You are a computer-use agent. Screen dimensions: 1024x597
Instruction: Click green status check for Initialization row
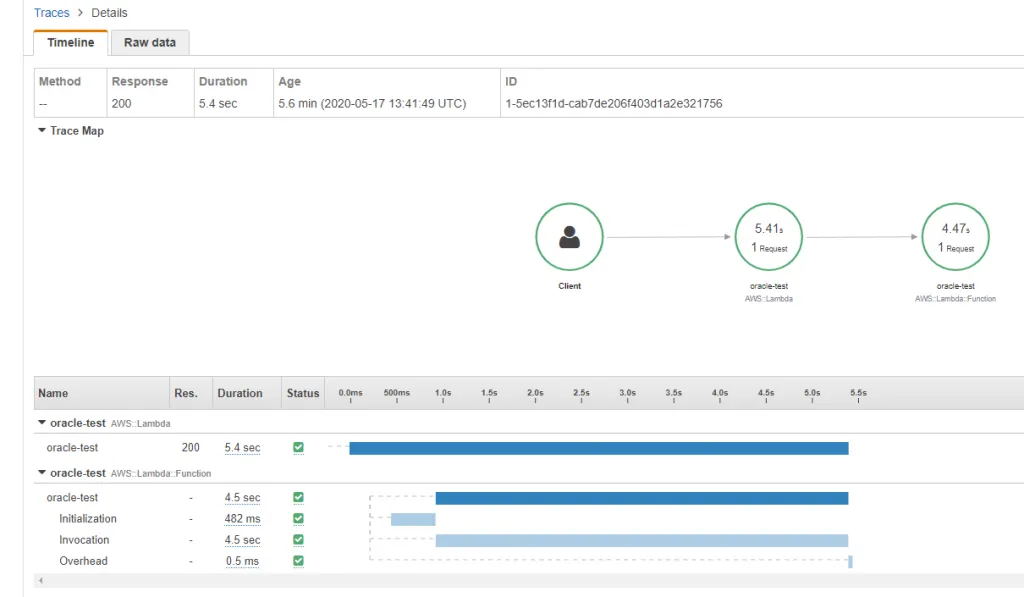click(x=298, y=519)
